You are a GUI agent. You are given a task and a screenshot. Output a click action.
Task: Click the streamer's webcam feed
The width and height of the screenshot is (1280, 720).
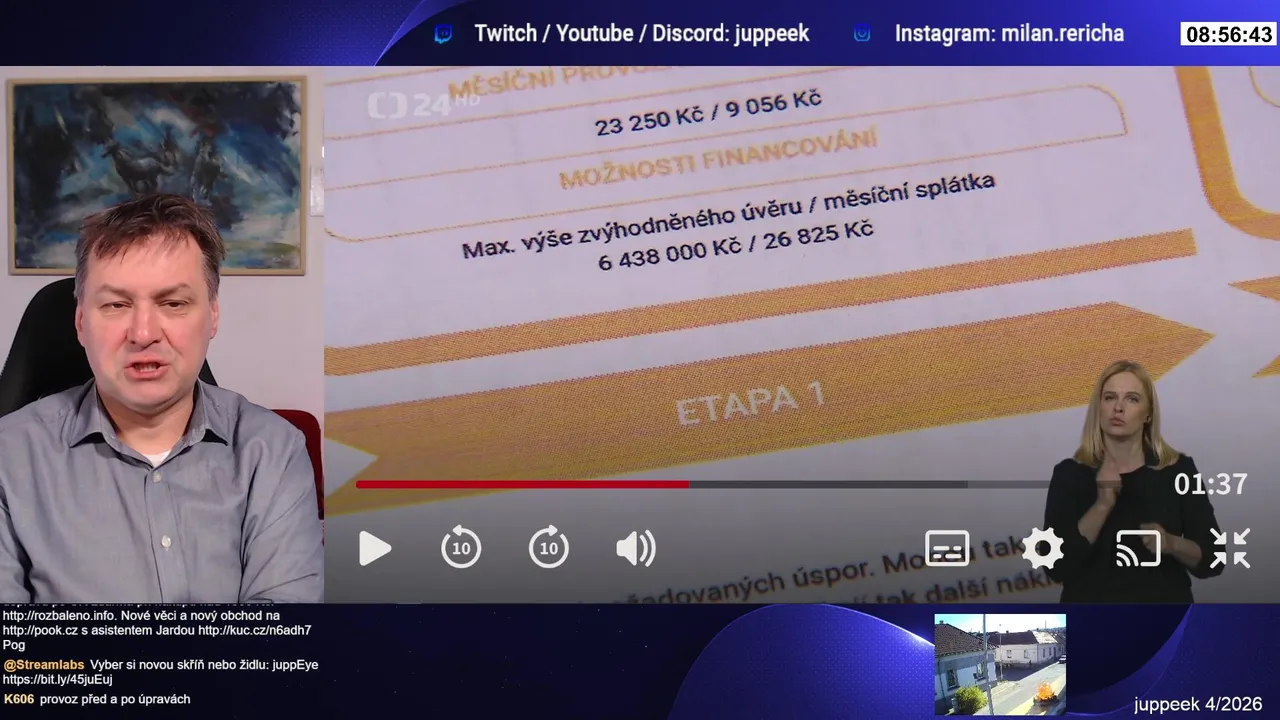tap(161, 335)
